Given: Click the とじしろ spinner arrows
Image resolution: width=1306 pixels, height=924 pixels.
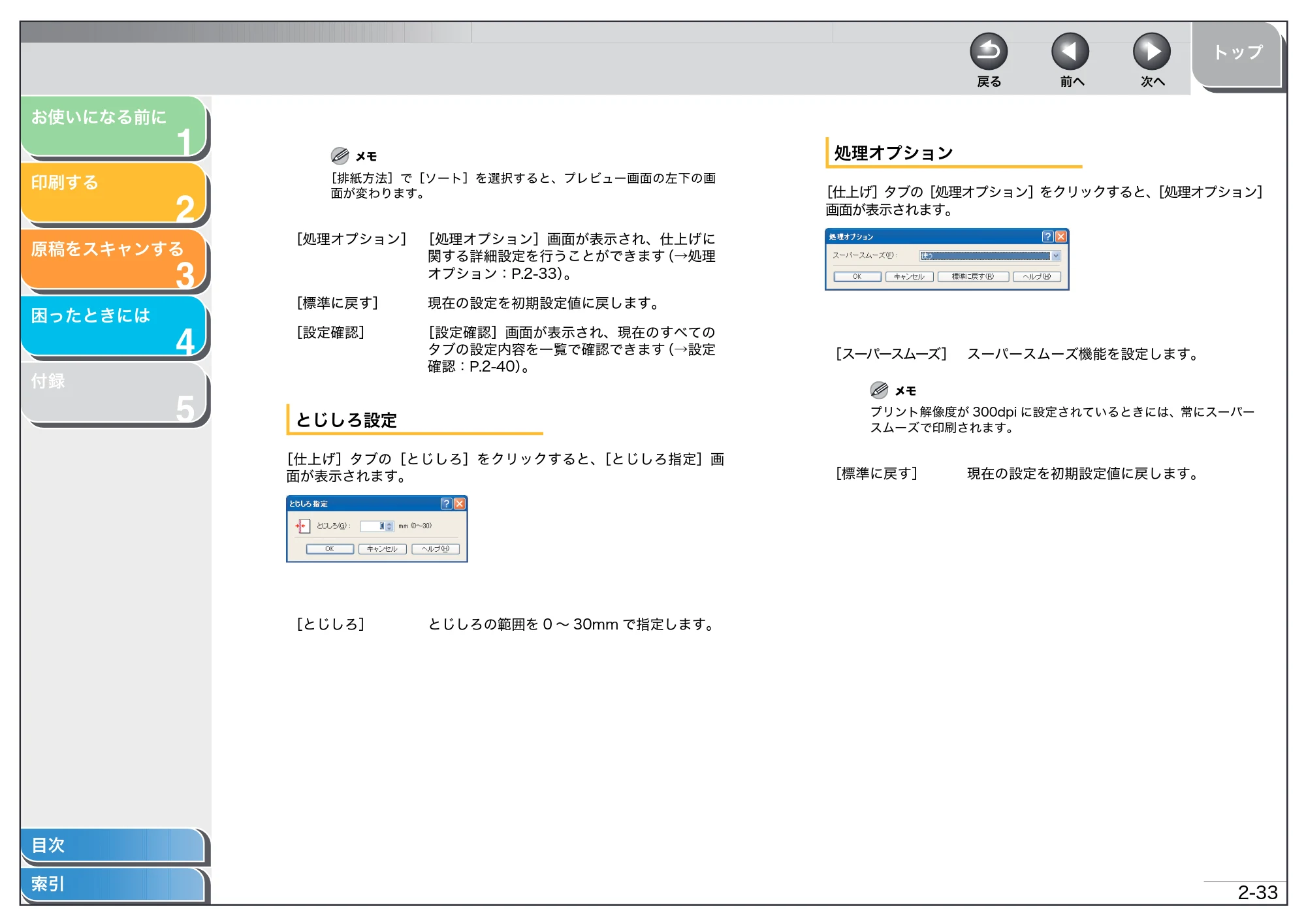Looking at the screenshot, I should pos(390,526).
